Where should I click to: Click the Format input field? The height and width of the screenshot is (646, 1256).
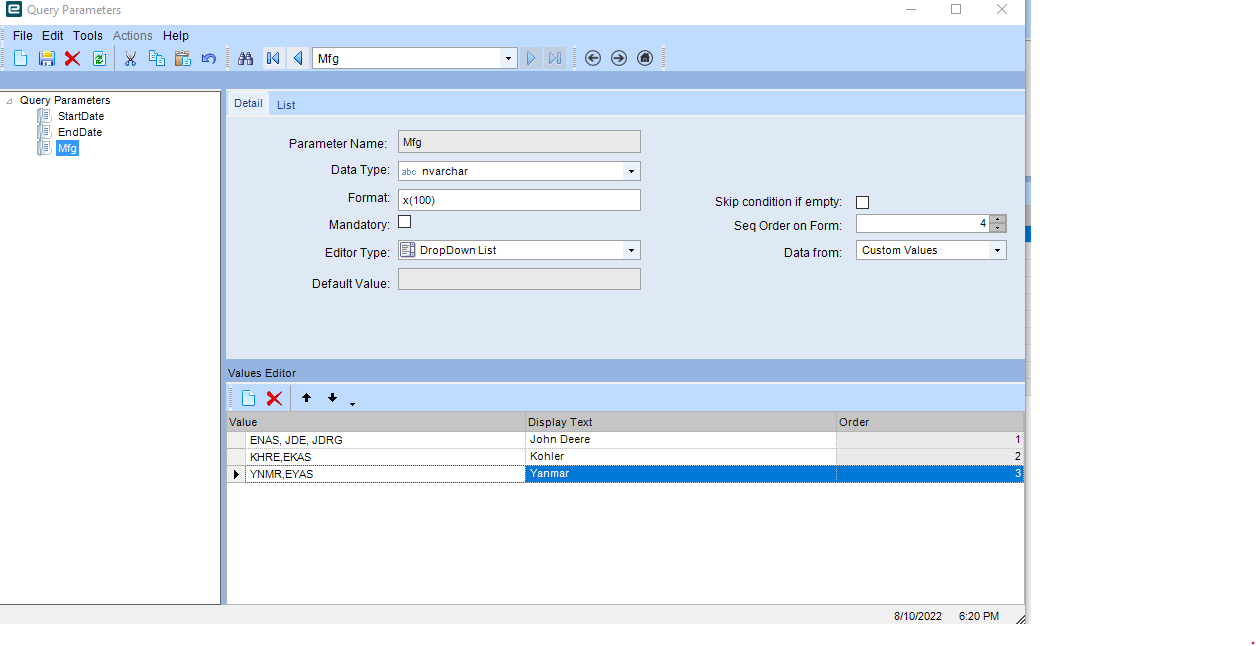click(519, 200)
